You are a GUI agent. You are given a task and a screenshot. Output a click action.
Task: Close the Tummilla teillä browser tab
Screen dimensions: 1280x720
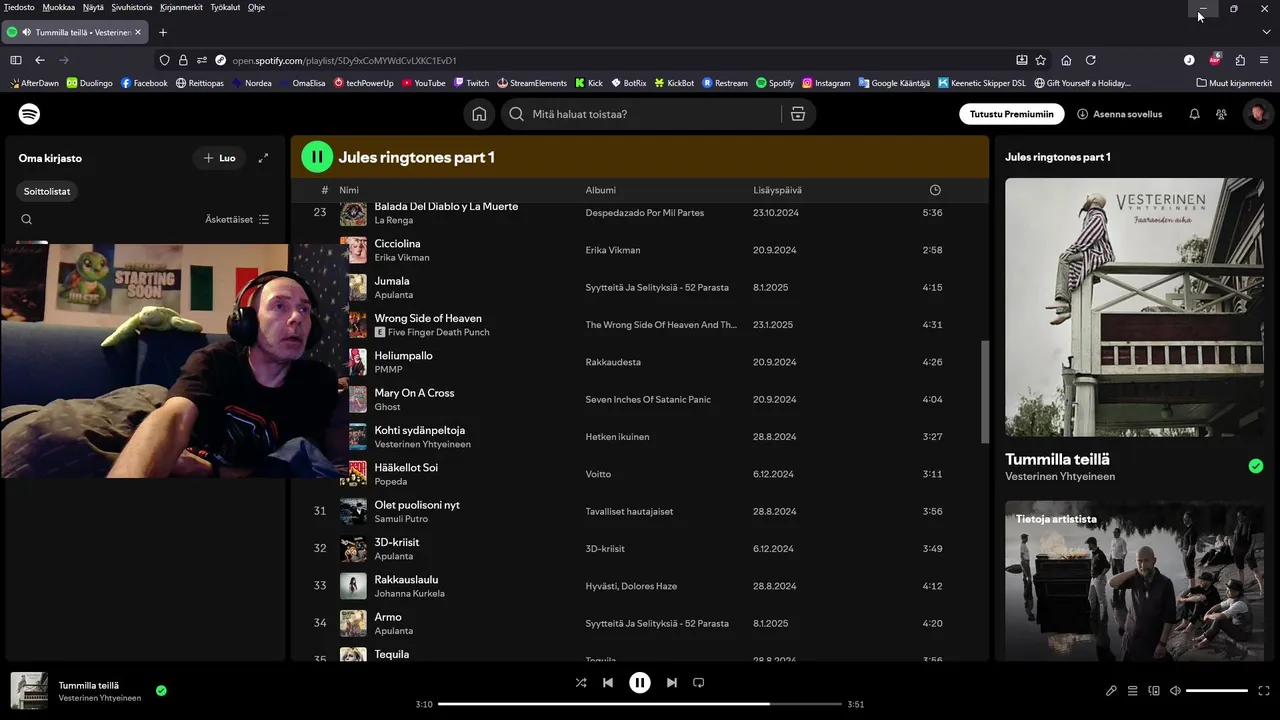pyautogui.click(x=138, y=32)
